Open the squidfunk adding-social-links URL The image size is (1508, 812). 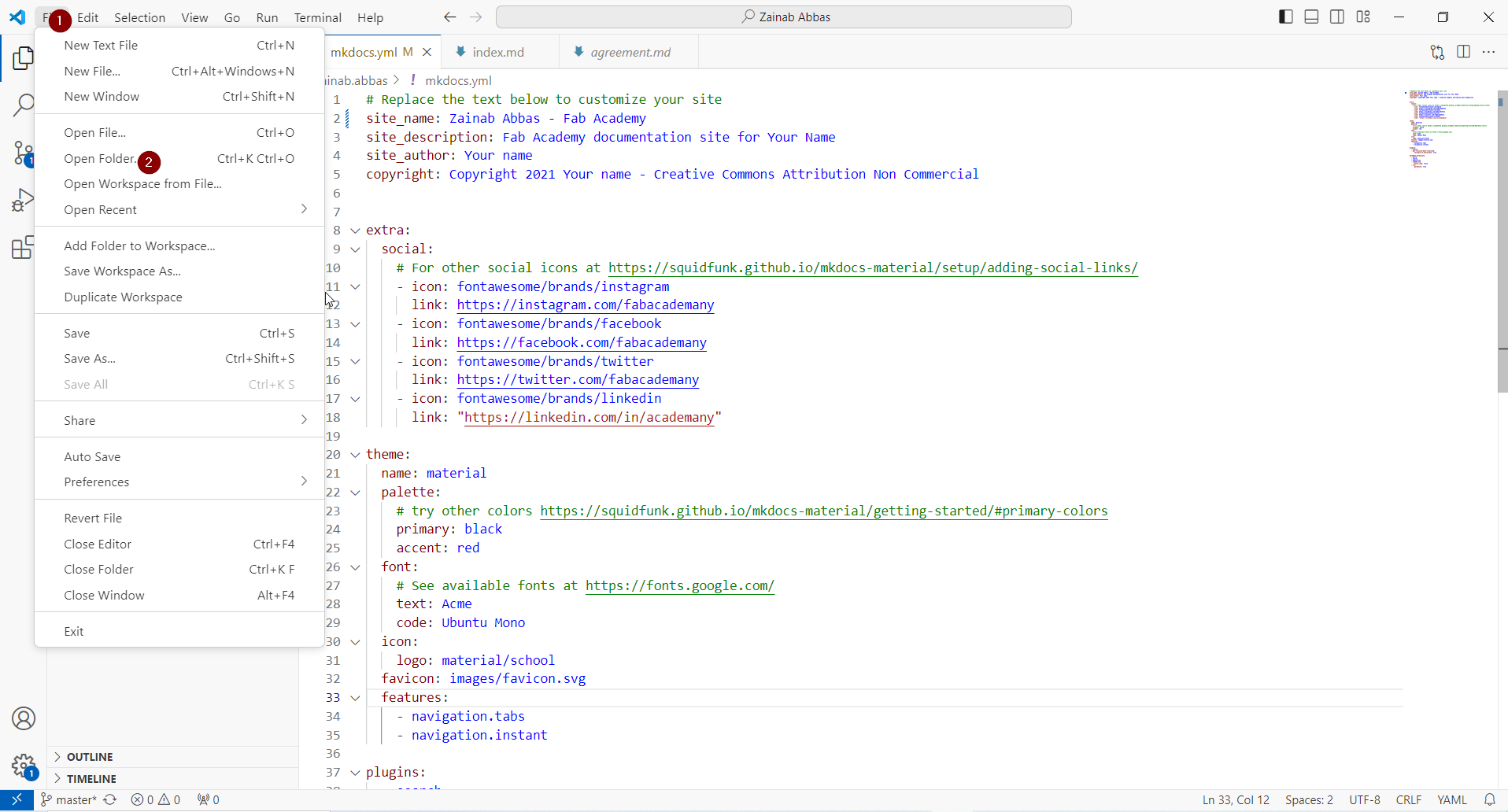(x=873, y=268)
